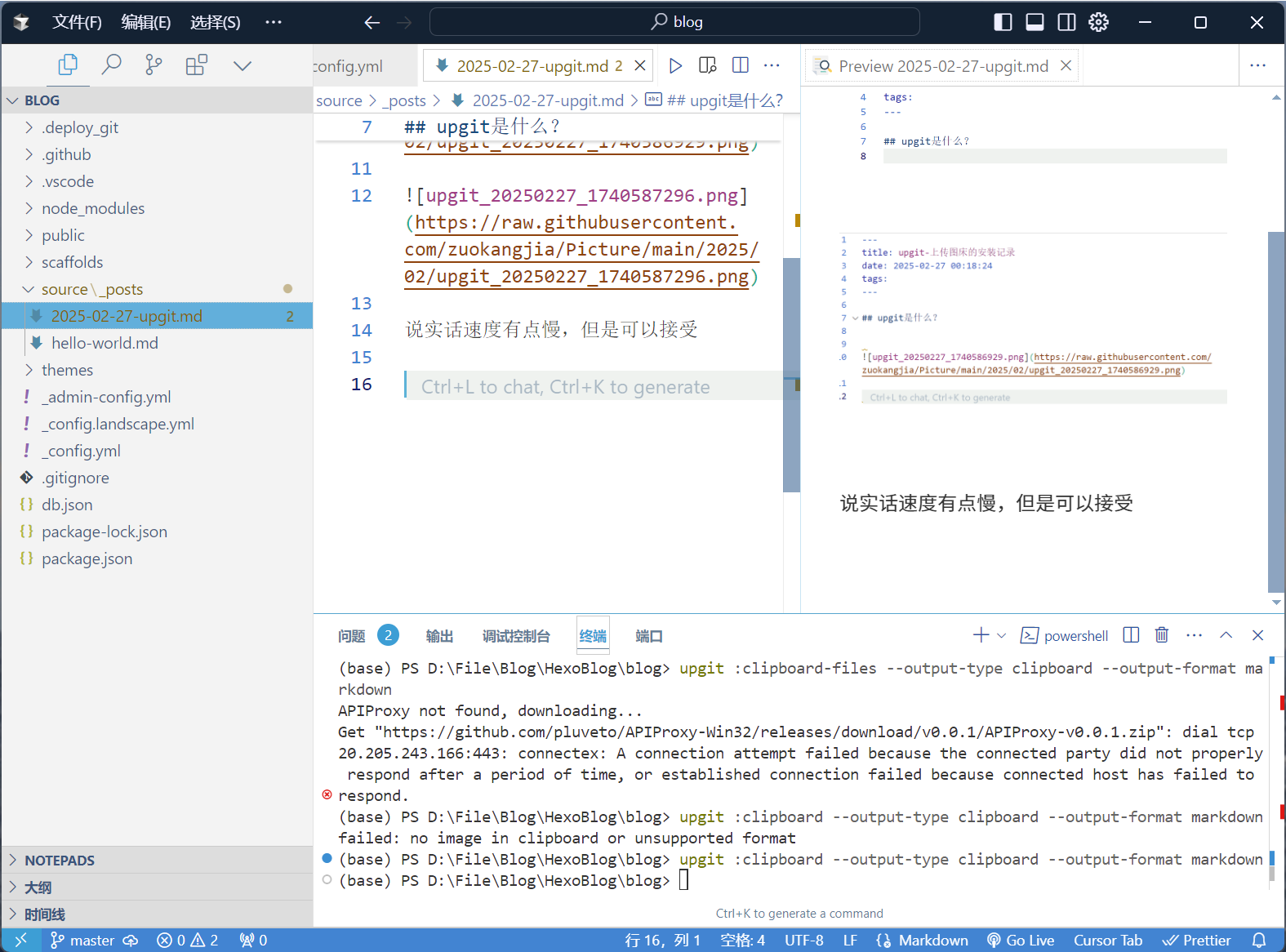Screen dimensions: 1286x952
Task: Toggle the primary sidebar layout icon
Action: tap(1003, 22)
